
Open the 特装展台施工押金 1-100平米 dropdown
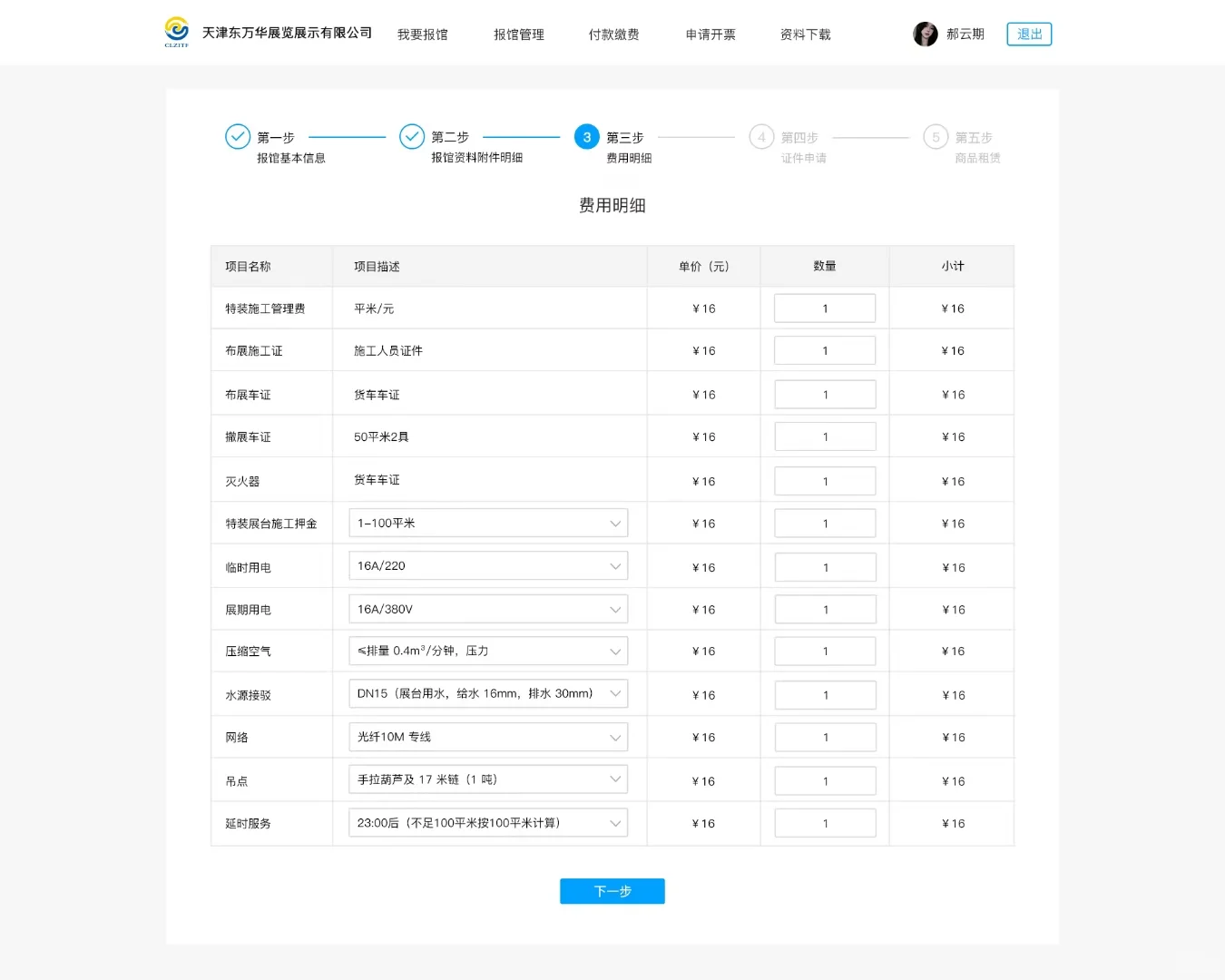click(x=488, y=523)
